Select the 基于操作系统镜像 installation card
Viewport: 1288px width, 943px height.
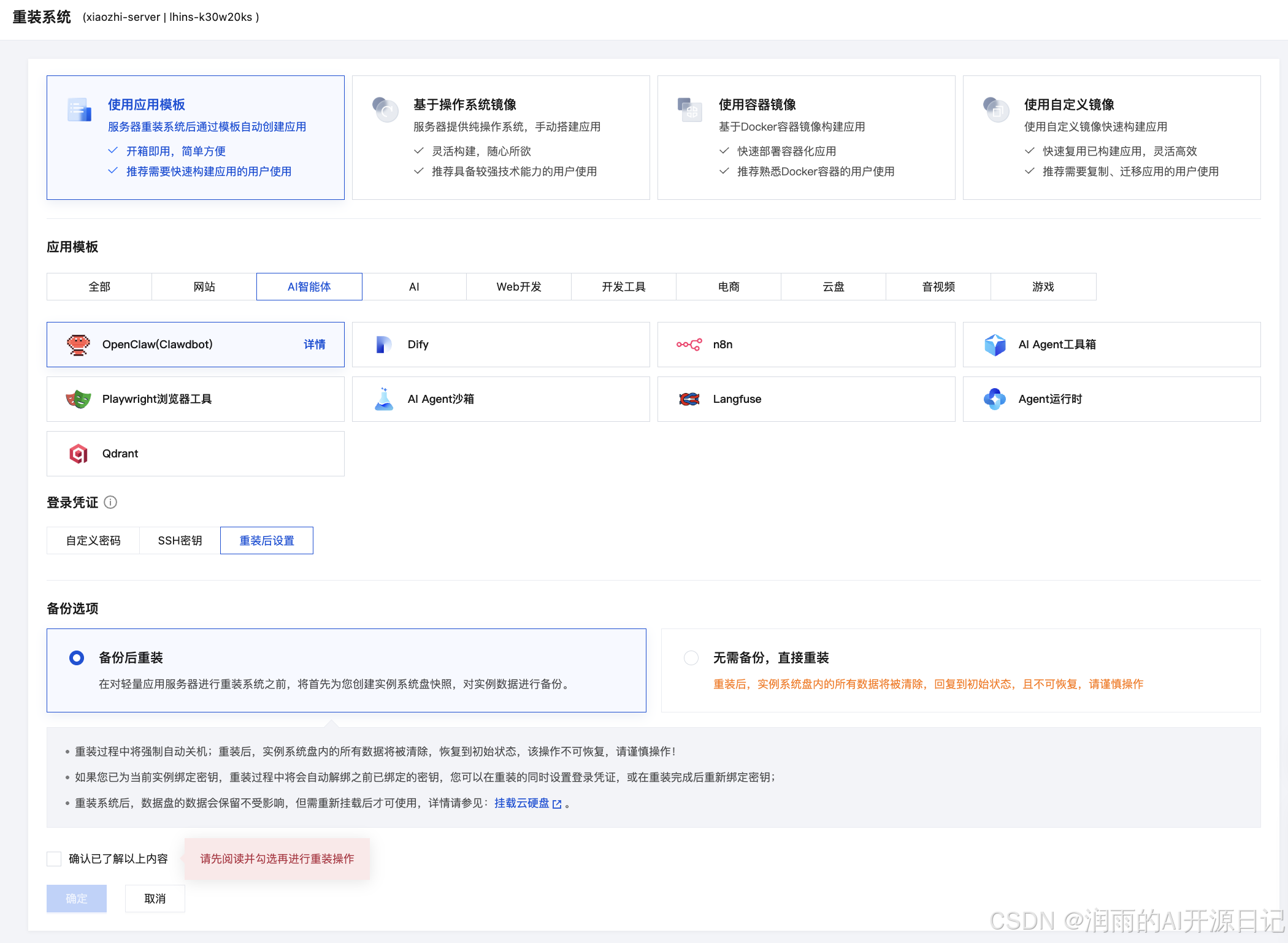pos(500,137)
